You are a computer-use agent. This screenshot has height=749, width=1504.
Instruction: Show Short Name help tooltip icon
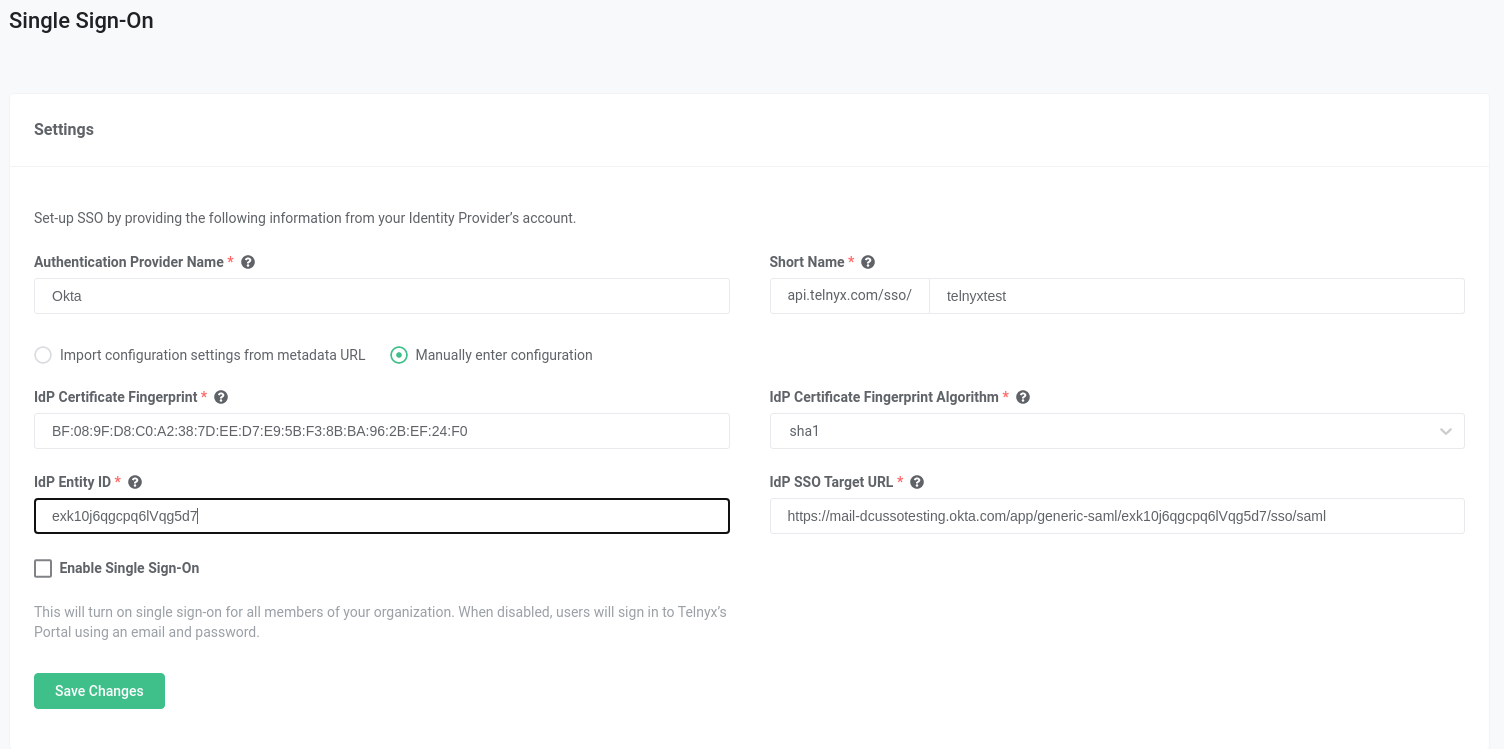tap(868, 262)
